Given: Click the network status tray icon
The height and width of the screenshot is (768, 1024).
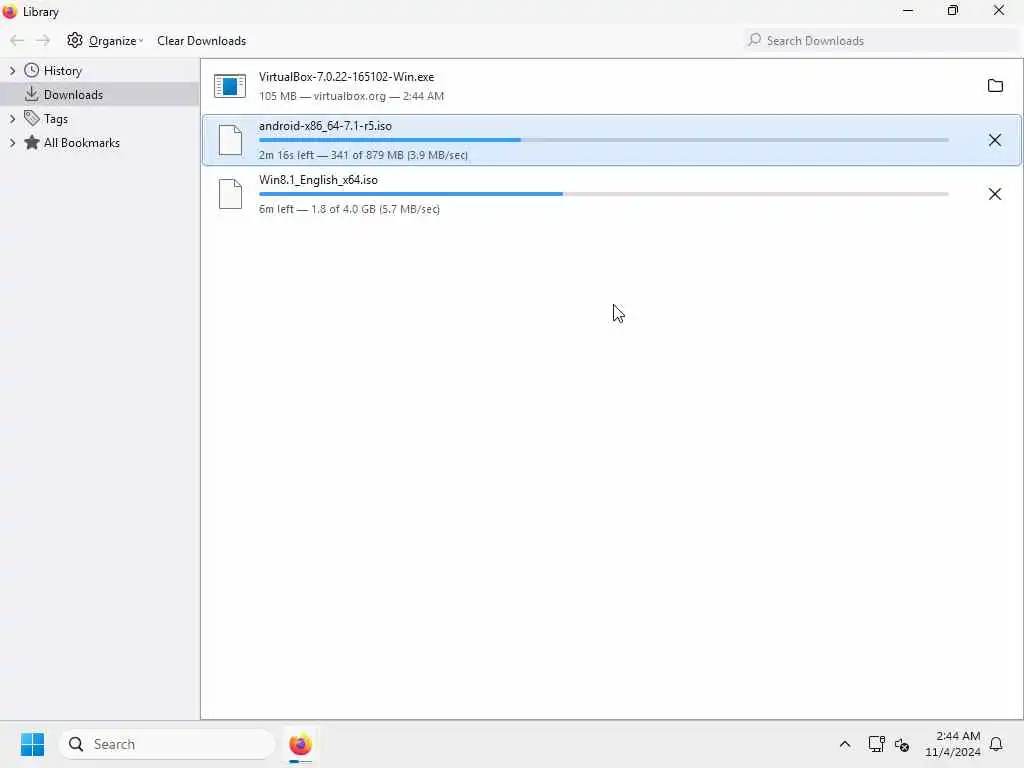Looking at the screenshot, I should [876, 744].
